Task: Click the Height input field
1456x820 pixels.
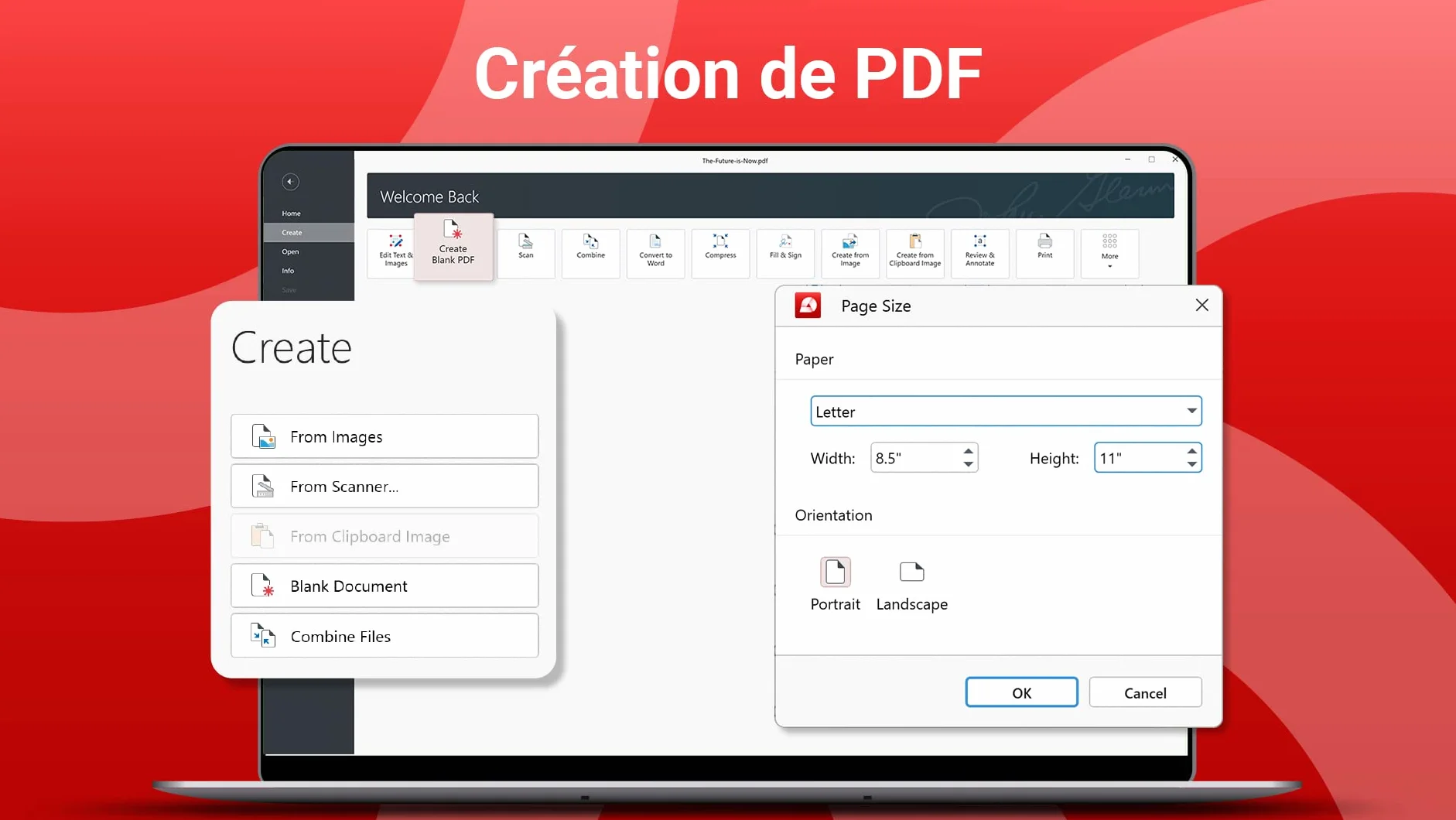Action: (x=1140, y=458)
